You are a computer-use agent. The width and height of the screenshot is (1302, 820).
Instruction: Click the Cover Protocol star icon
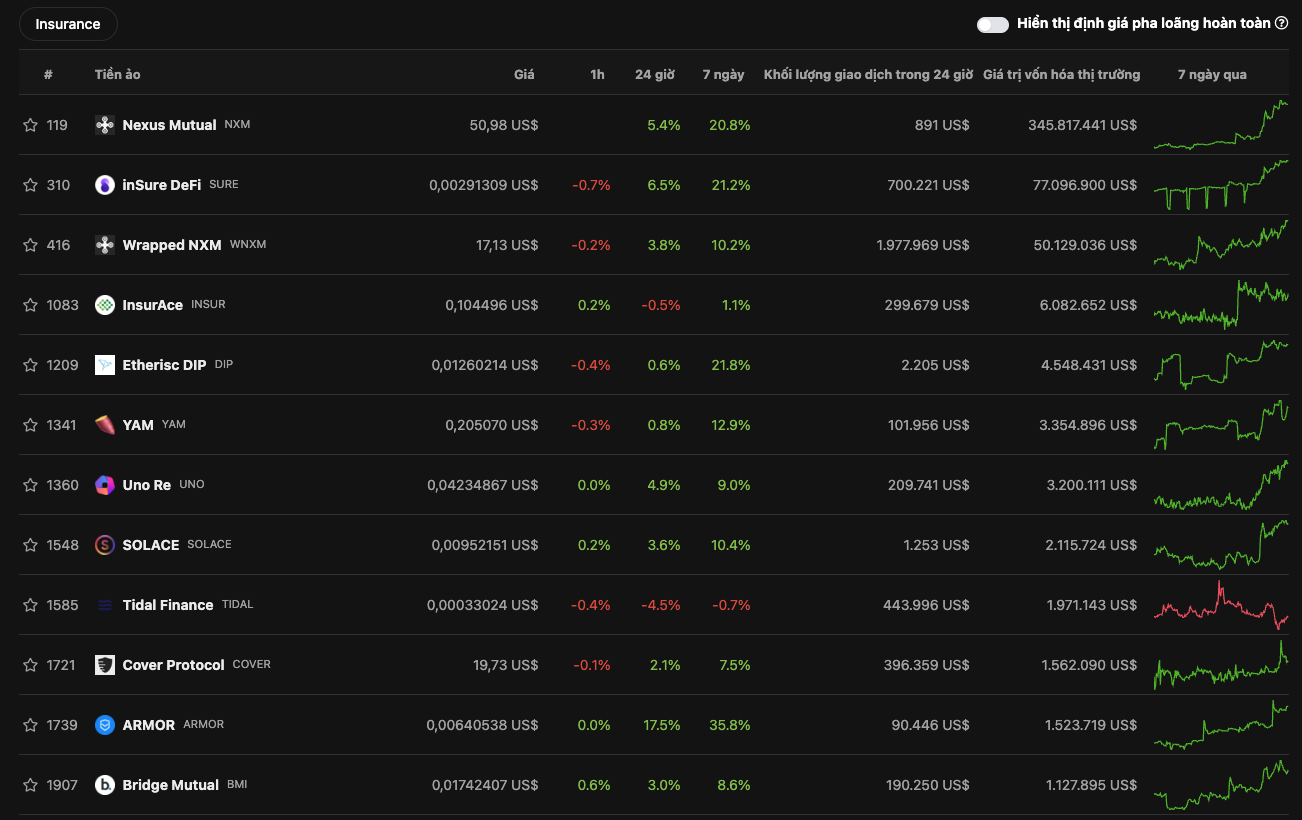coord(30,665)
